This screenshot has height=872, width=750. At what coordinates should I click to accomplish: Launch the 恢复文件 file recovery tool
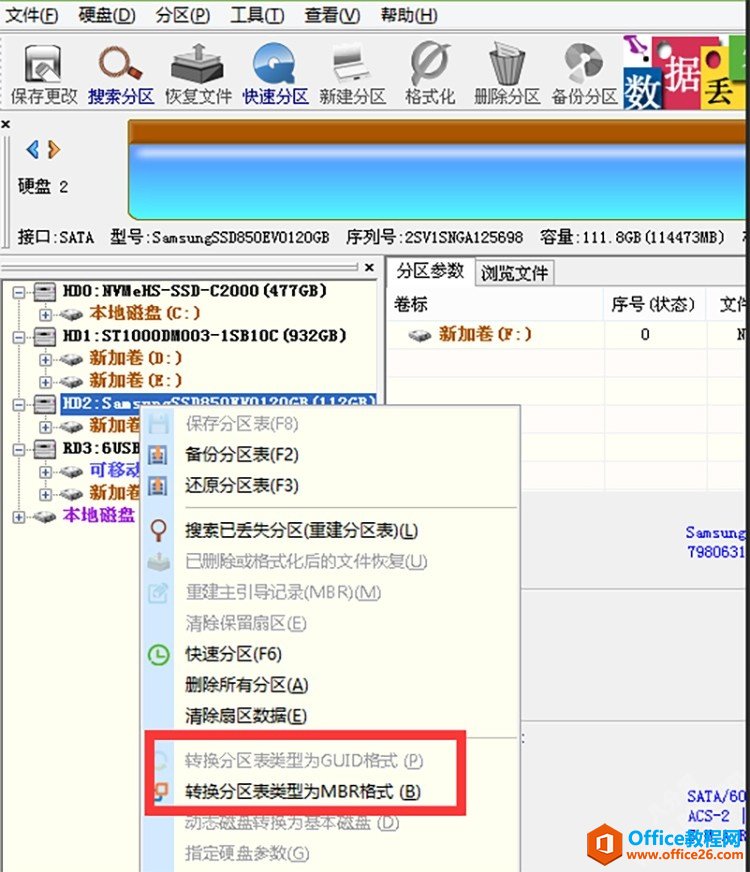[x=198, y=74]
